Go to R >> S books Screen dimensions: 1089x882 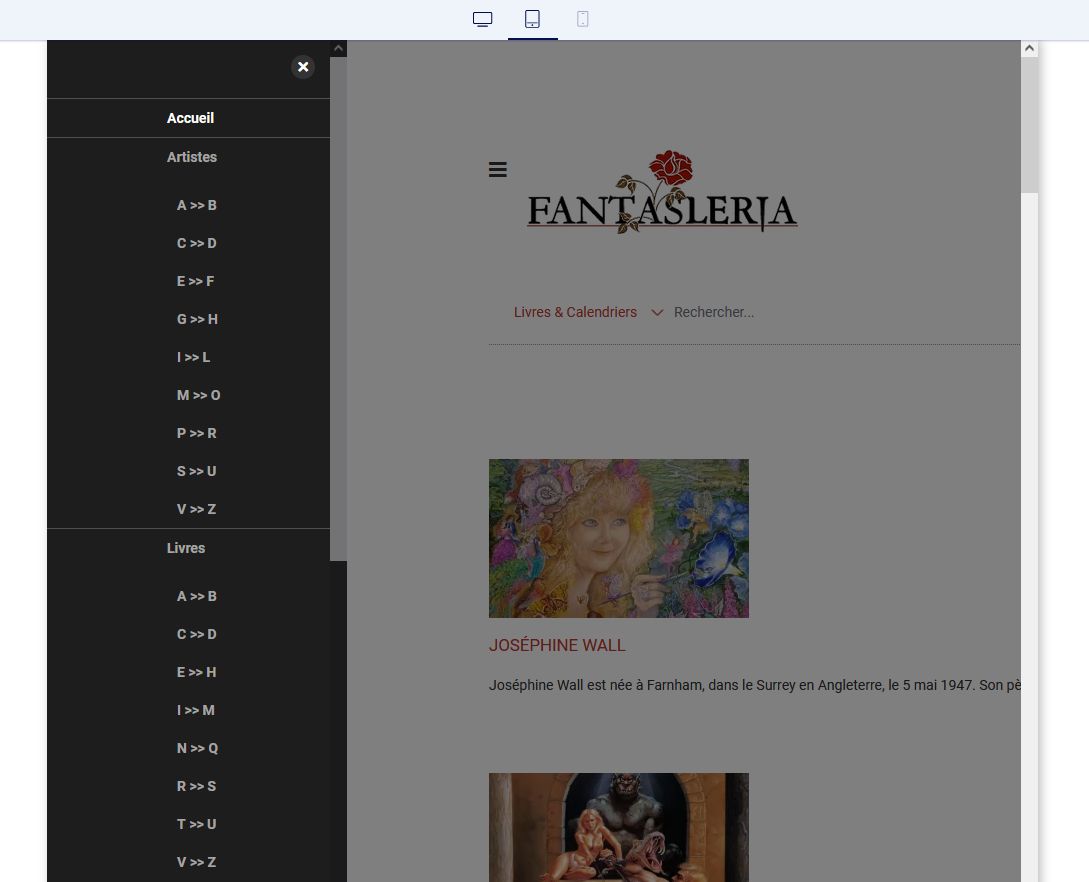pyautogui.click(x=197, y=786)
